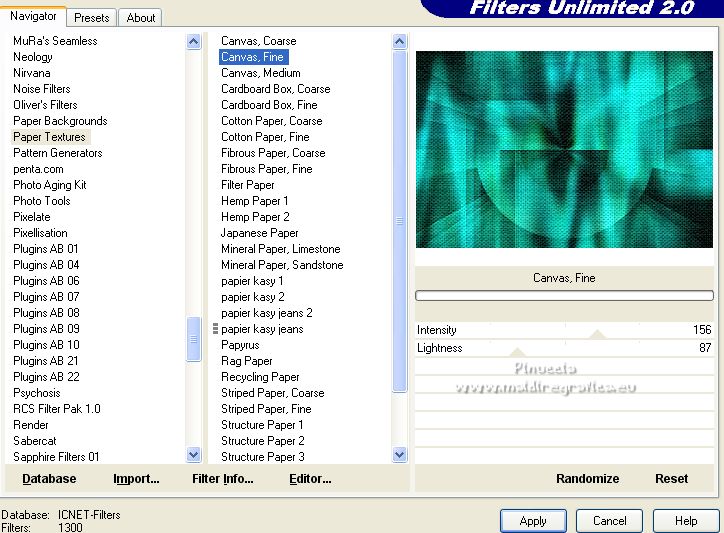Choose Structure Paper 3 filter
This screenshot has height=533, width=724.
(x=263, y=457)
